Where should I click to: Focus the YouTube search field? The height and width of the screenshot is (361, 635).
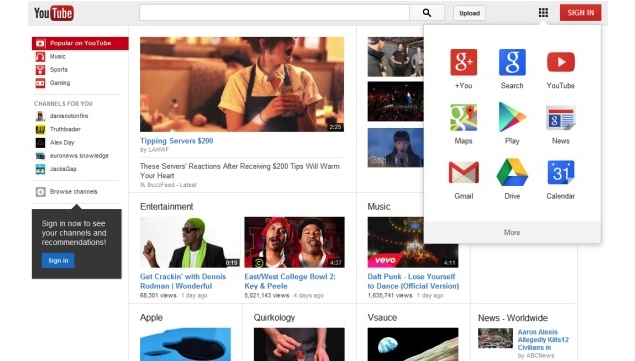point(274,13)
